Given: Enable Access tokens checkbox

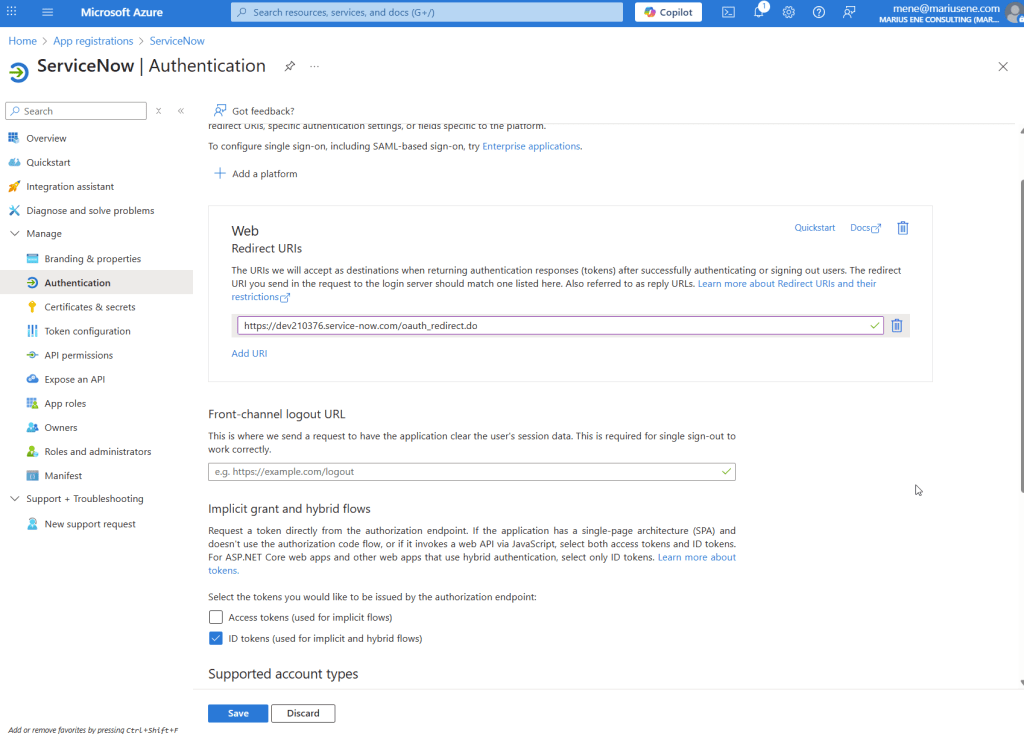Looking at the screenshot, I should pos(216,617).
